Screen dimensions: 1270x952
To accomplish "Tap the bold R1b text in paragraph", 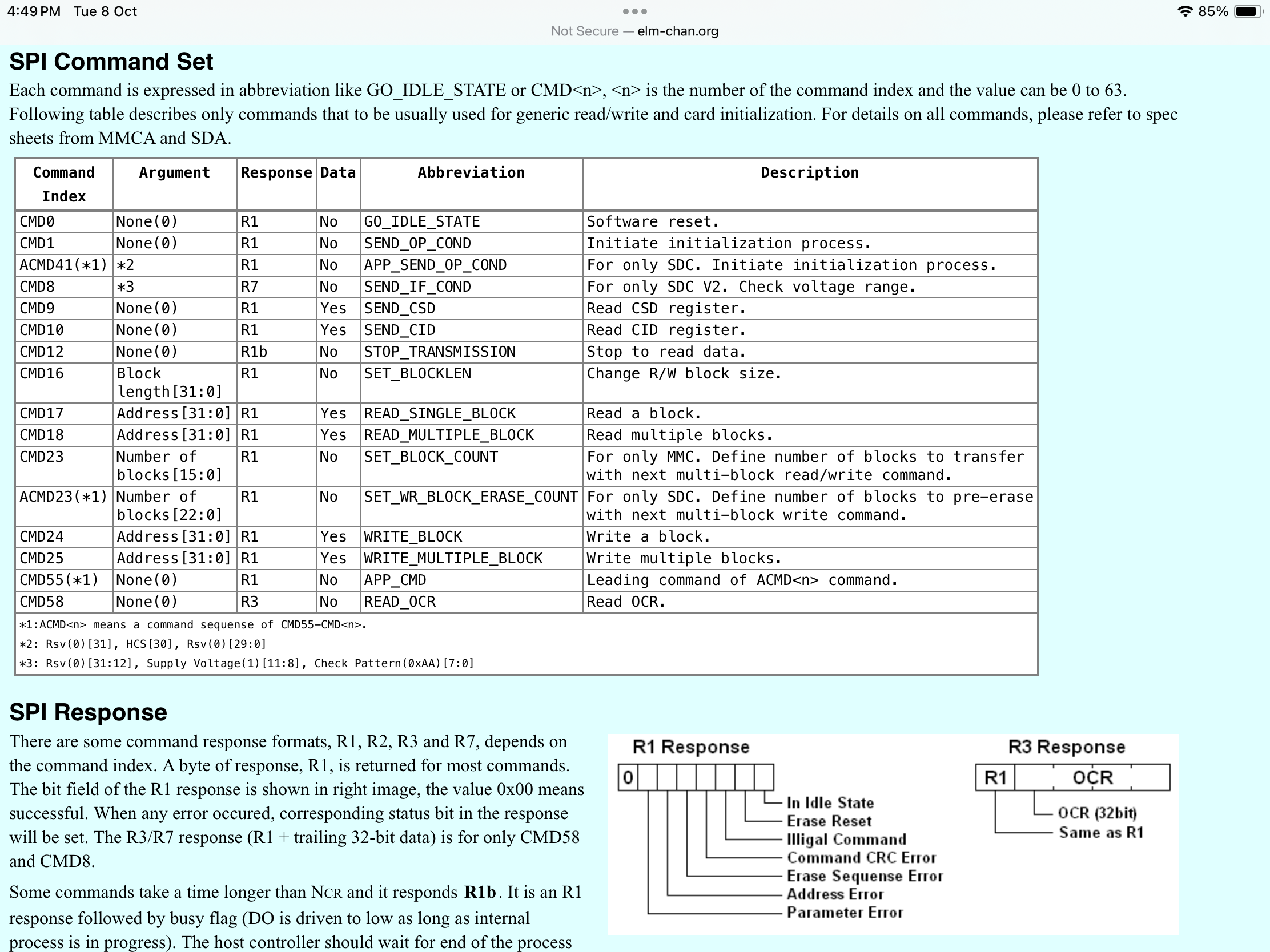I will (480, 892).
